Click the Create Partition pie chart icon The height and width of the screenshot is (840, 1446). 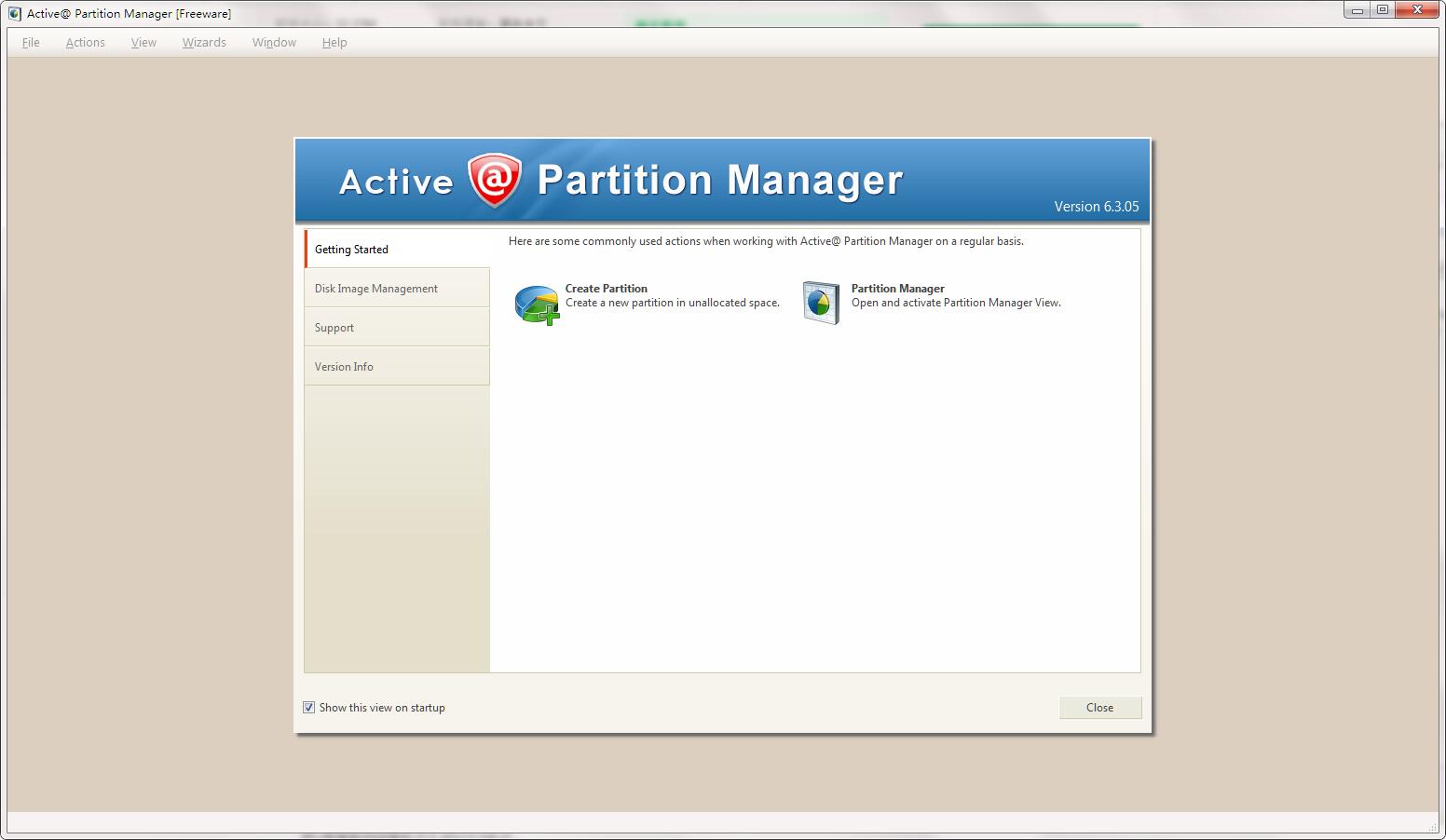[536, 304]
